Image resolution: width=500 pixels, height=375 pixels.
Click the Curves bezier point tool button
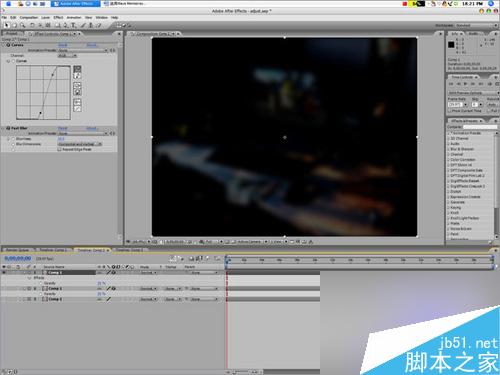[77, 69]
